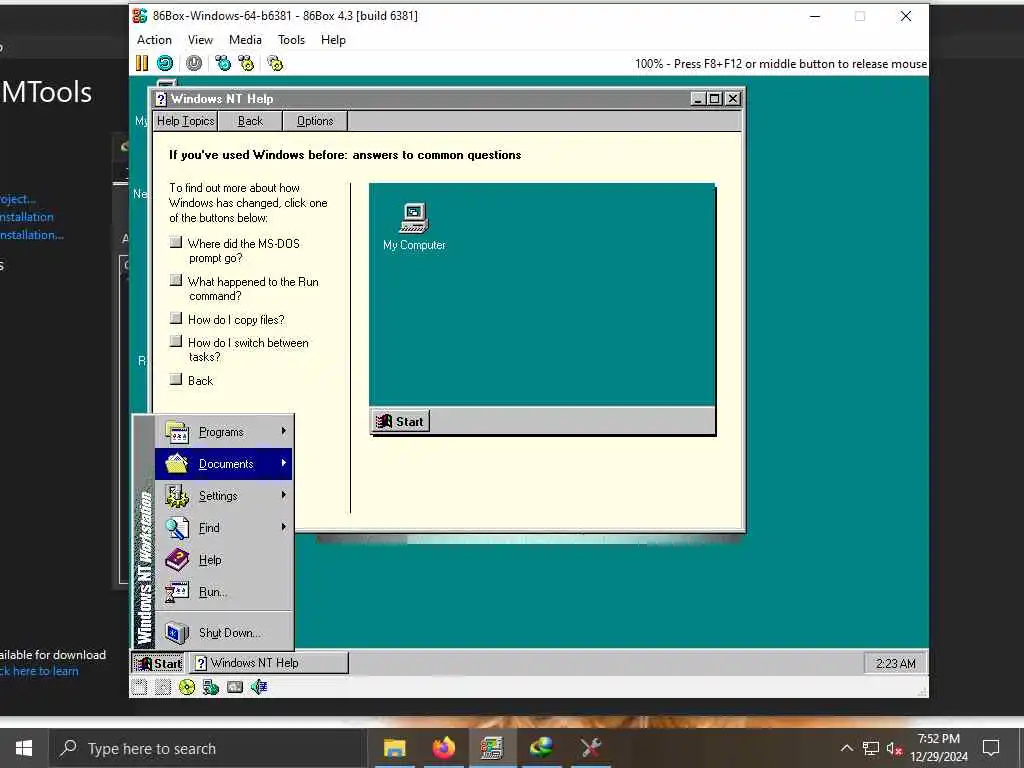Click the Back button in help toolbar
Screen dimensions: 1024x768
[x=250, y=121]
